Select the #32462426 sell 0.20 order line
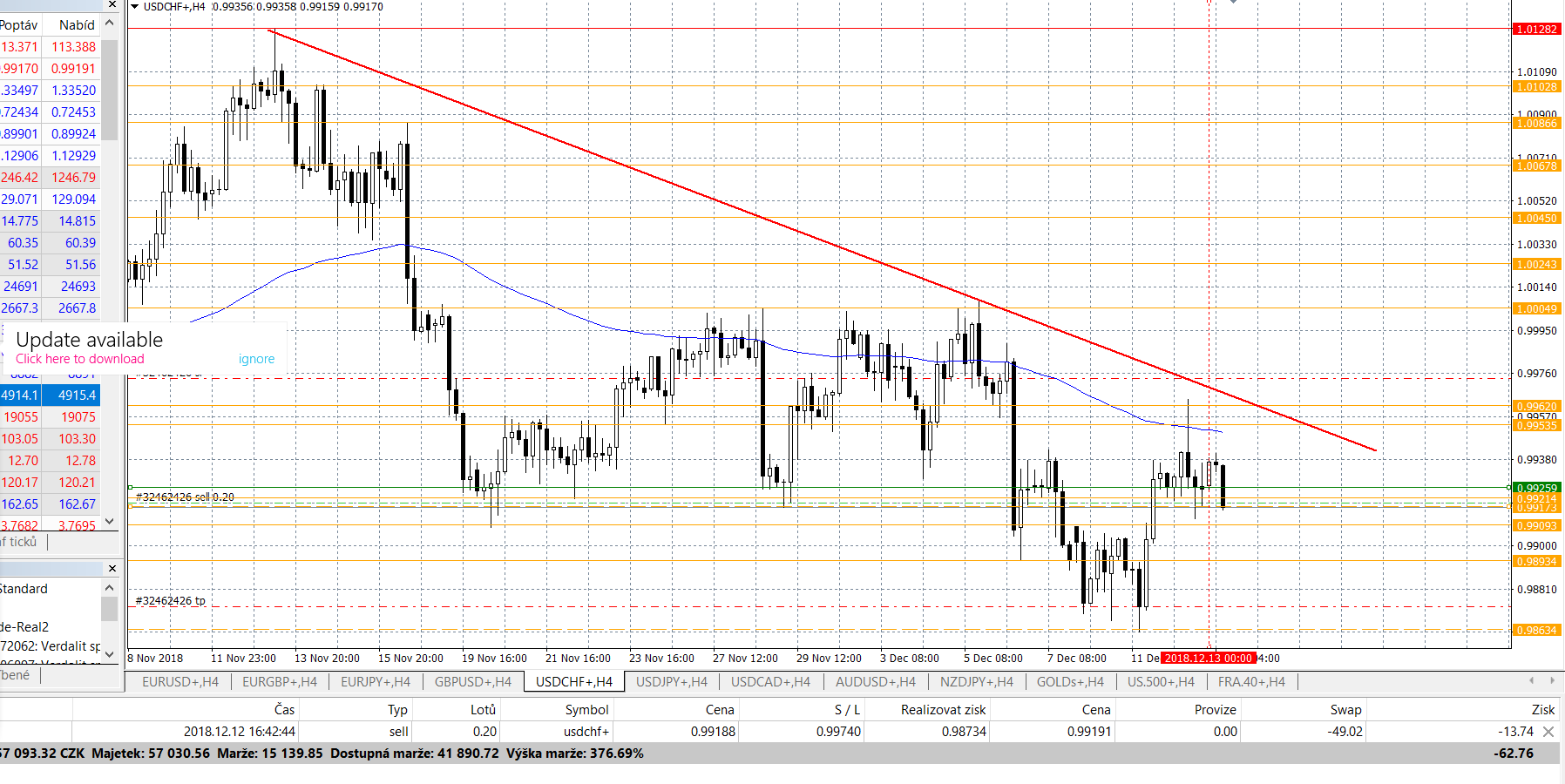 [185, 497]
